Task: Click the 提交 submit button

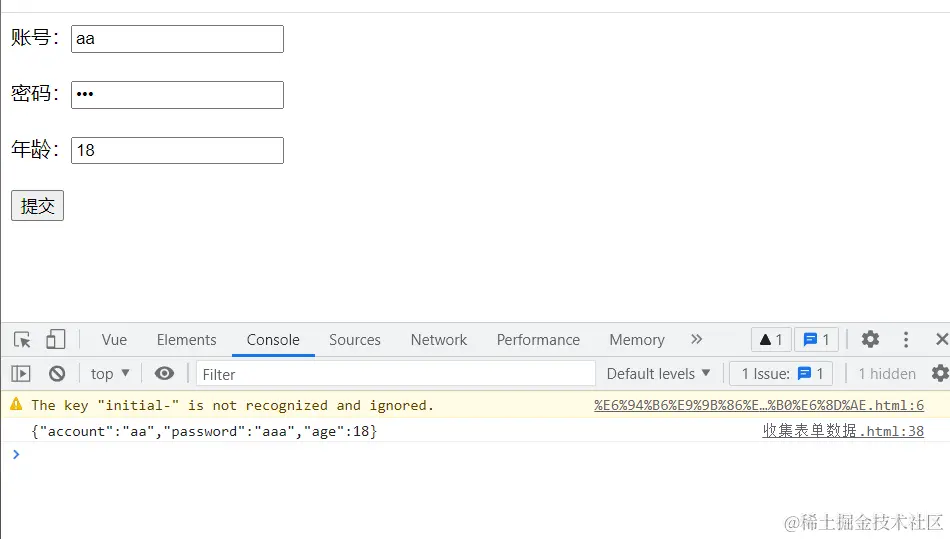Action: 38,206
